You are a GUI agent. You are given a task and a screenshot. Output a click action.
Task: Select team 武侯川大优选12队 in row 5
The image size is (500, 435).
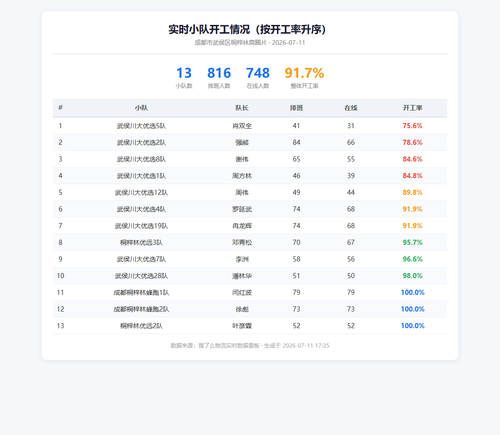(x=141, y=192)
